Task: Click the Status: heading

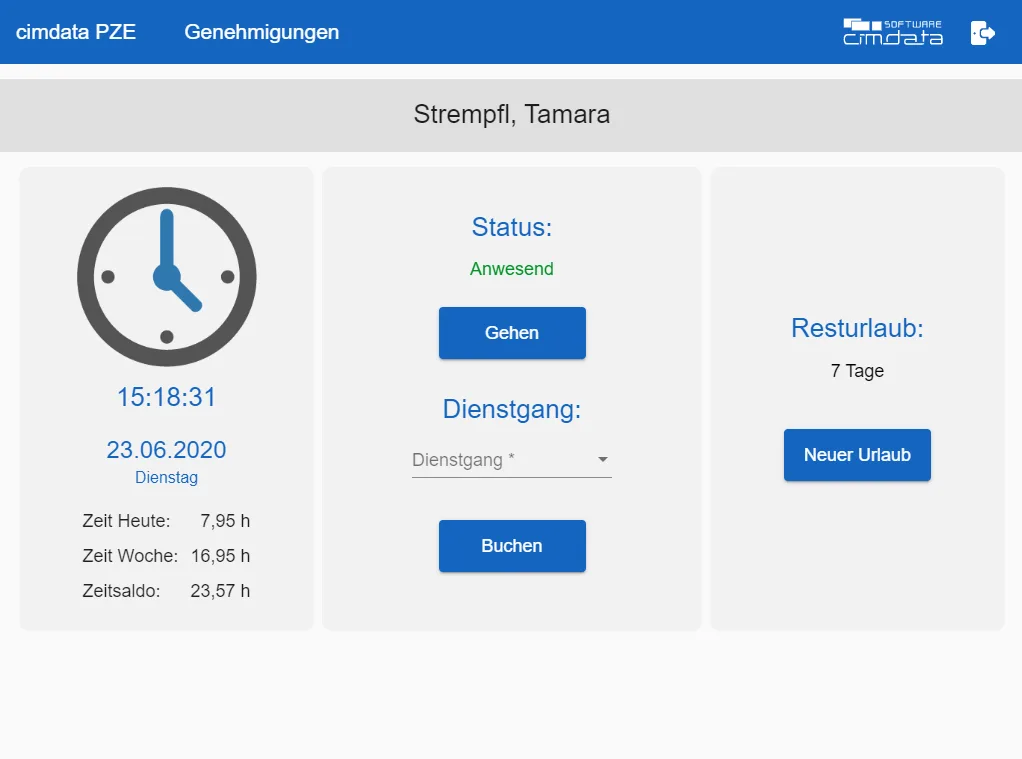Action: click(512, 228)
